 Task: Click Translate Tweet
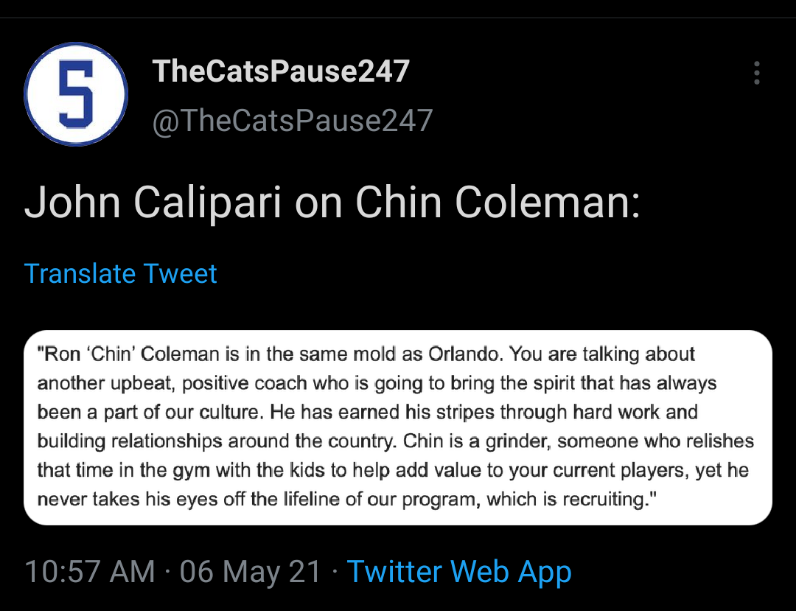click(x=121, y=273)
